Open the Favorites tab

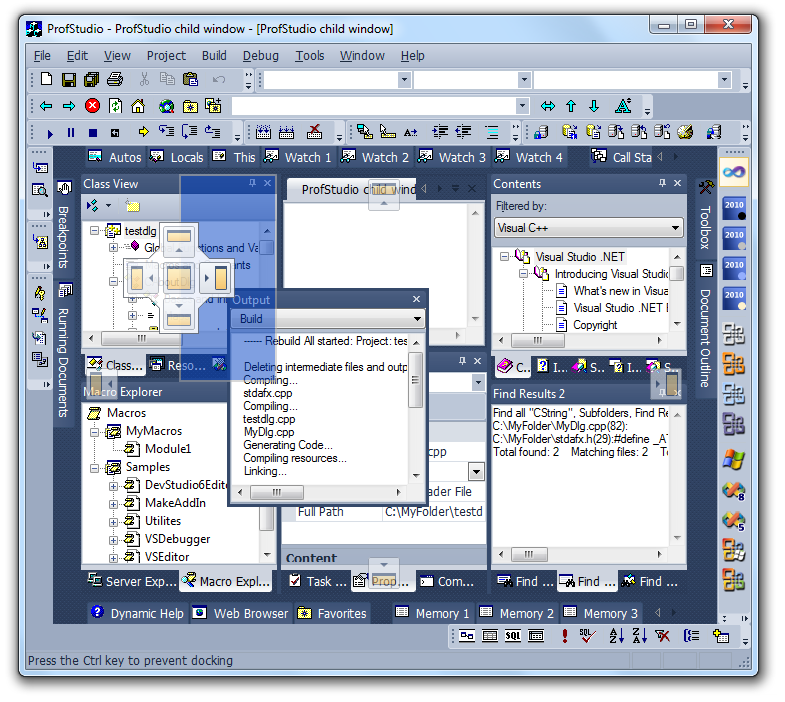[332, 613]
